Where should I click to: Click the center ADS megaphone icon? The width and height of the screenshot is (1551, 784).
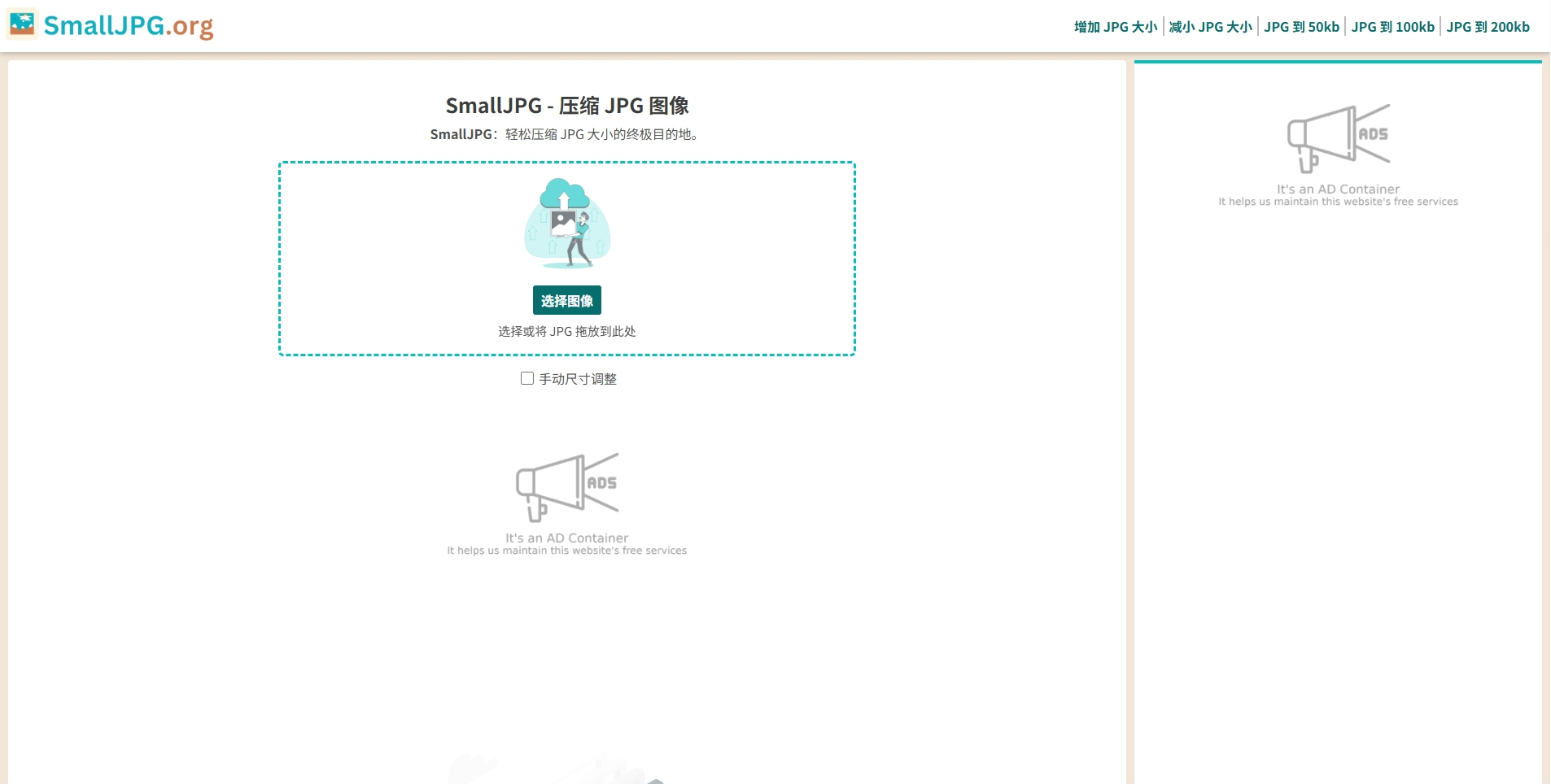click(x=567, y=486)
